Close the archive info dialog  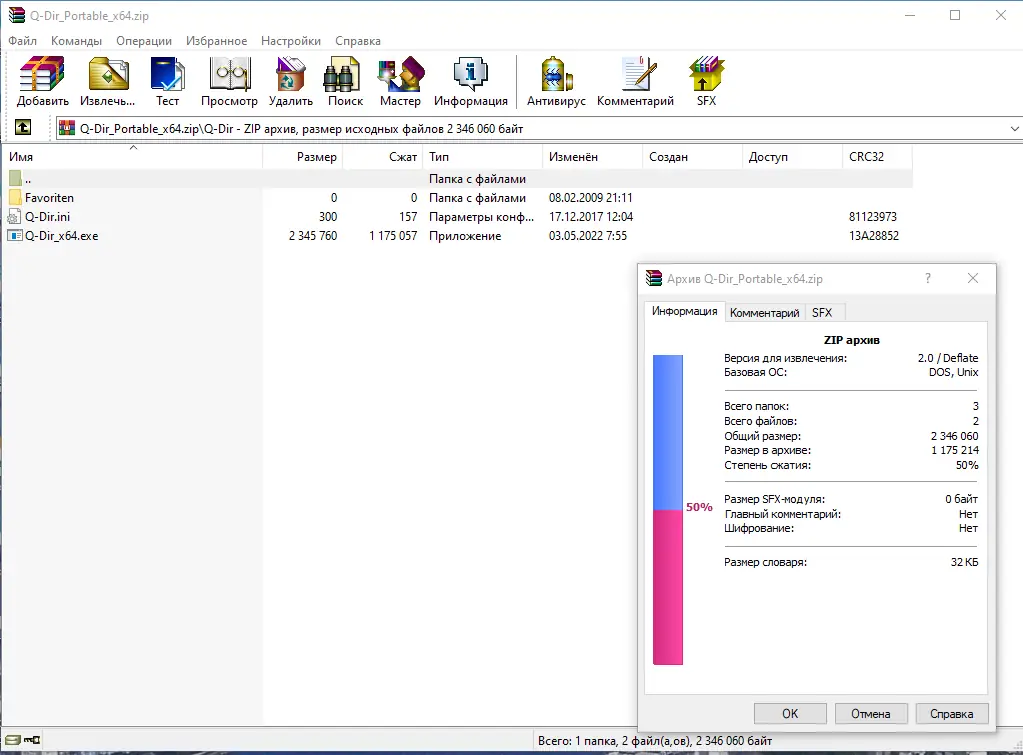coord(973,278)
